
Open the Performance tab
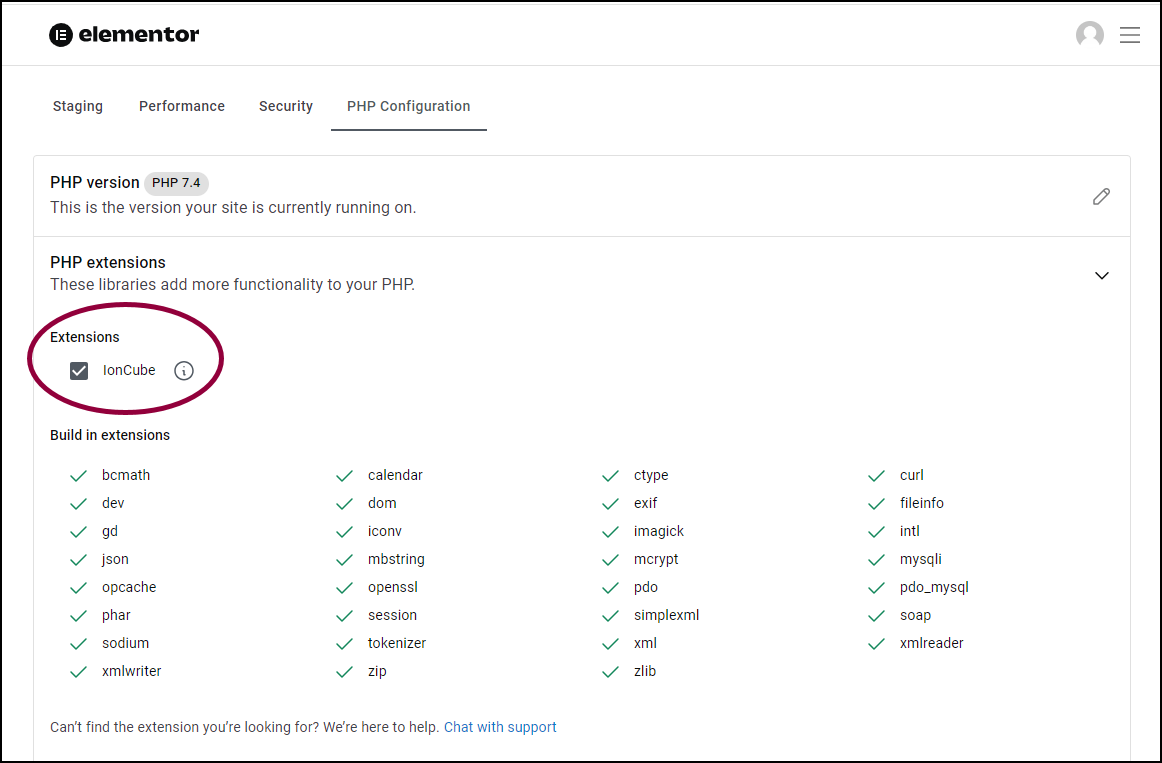(x=182, y=106)
